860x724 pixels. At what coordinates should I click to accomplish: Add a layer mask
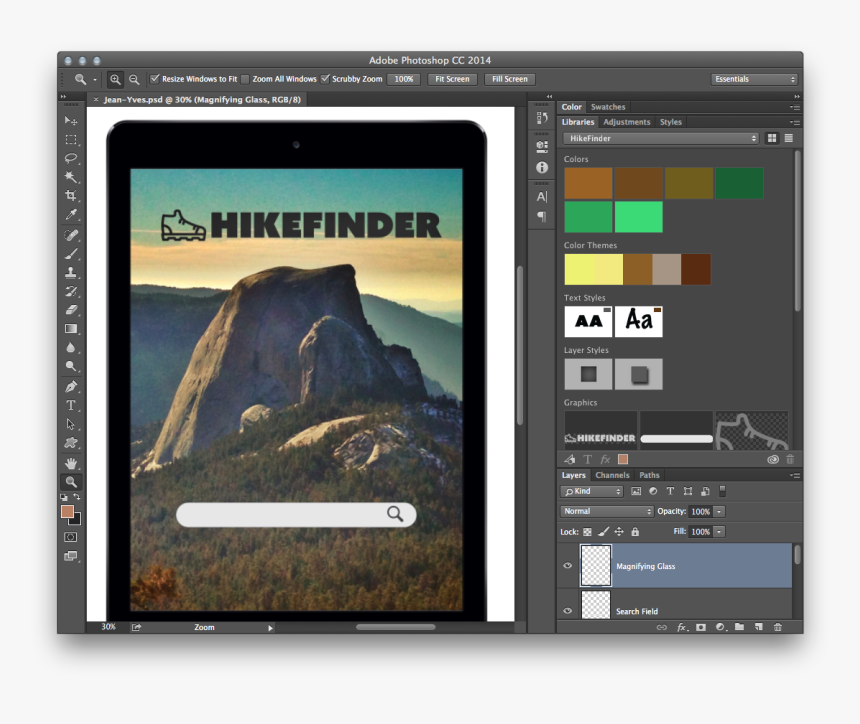[x=701, y=627]
